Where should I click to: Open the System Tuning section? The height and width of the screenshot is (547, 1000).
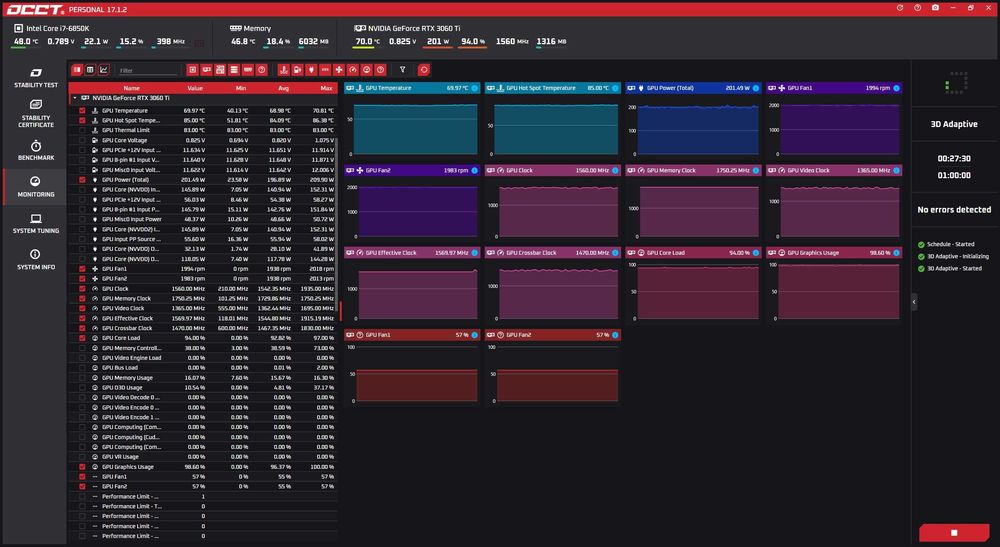coord(36,223)
